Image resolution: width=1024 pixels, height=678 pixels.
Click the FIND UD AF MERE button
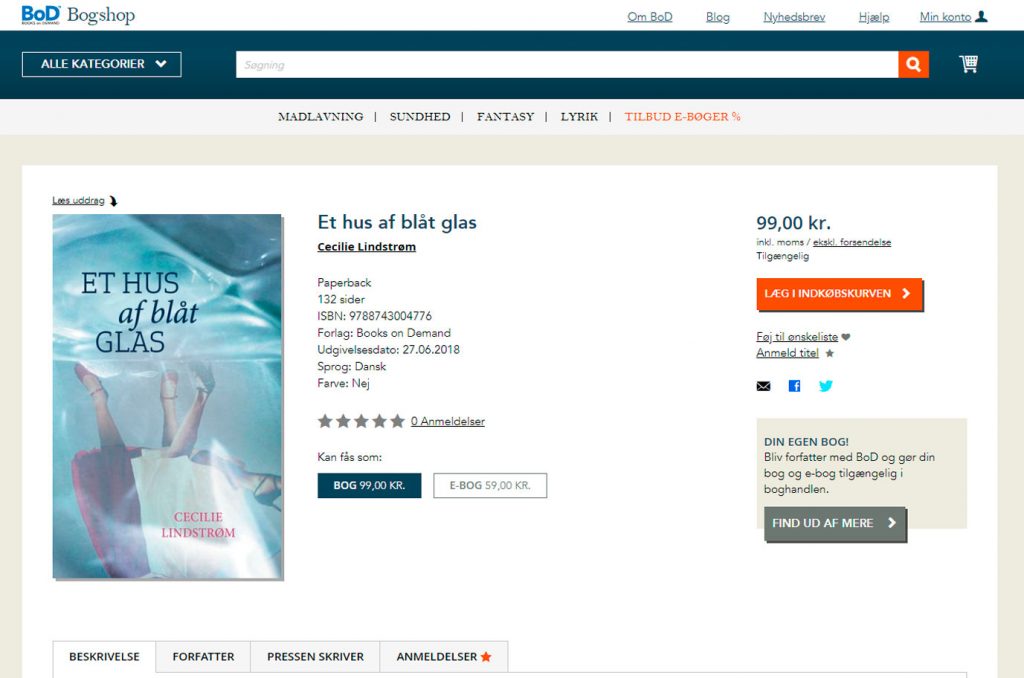click(x=835, y=523)
